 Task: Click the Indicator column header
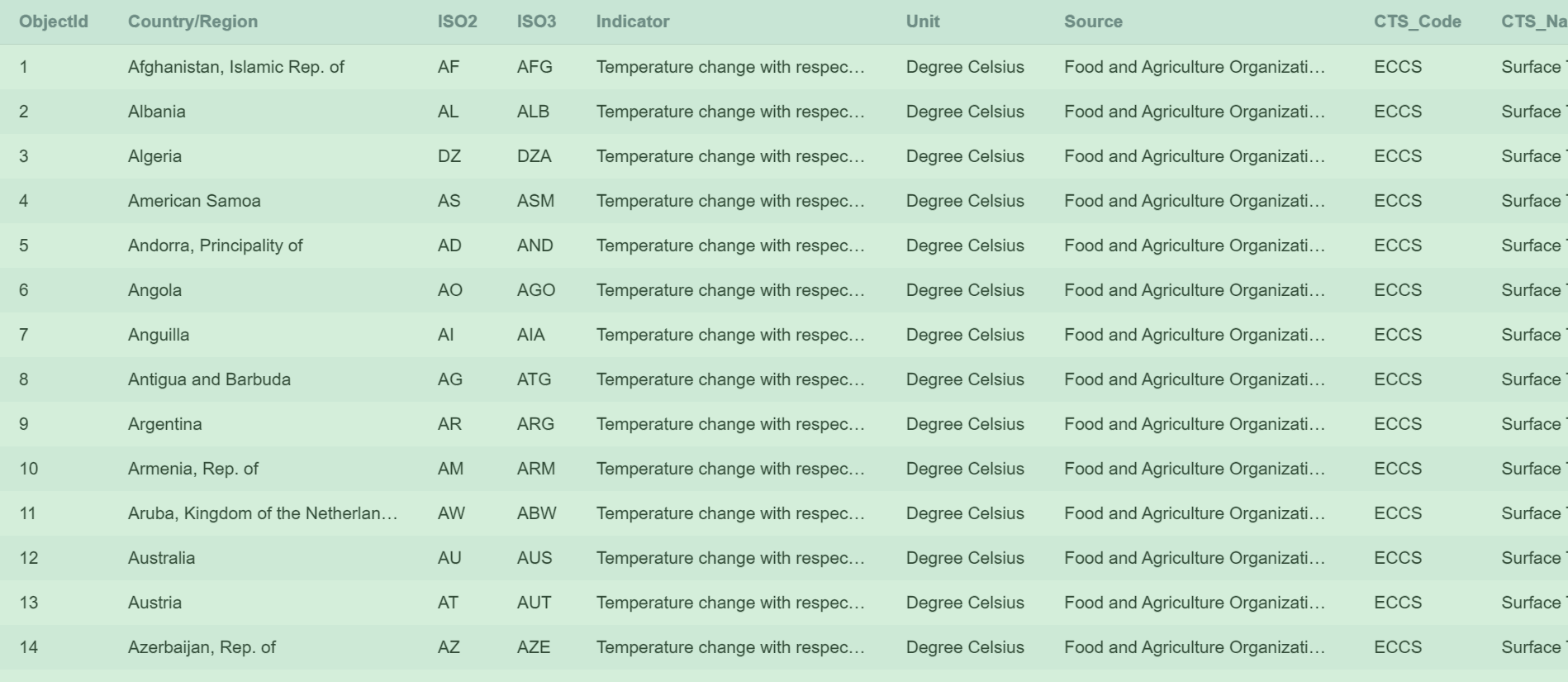[x=632, y=21]
